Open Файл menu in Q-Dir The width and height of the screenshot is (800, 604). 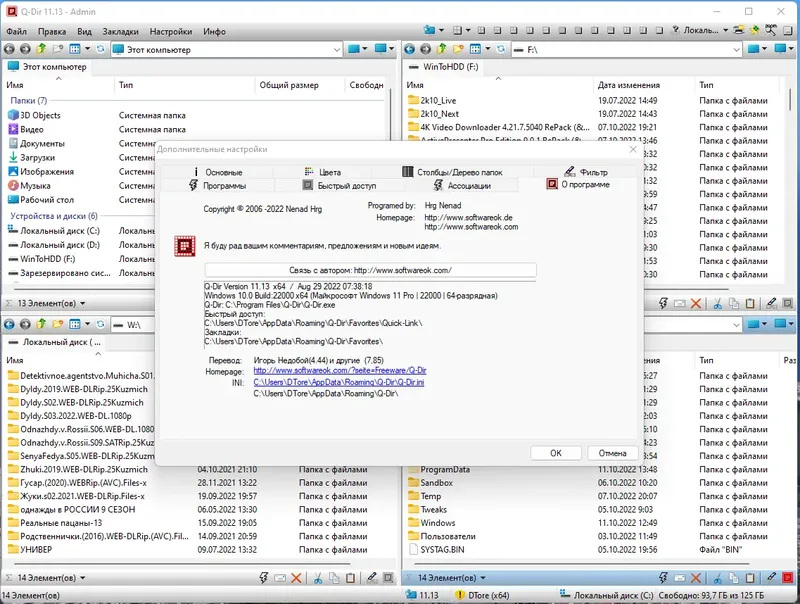click(x=16, y=32)
